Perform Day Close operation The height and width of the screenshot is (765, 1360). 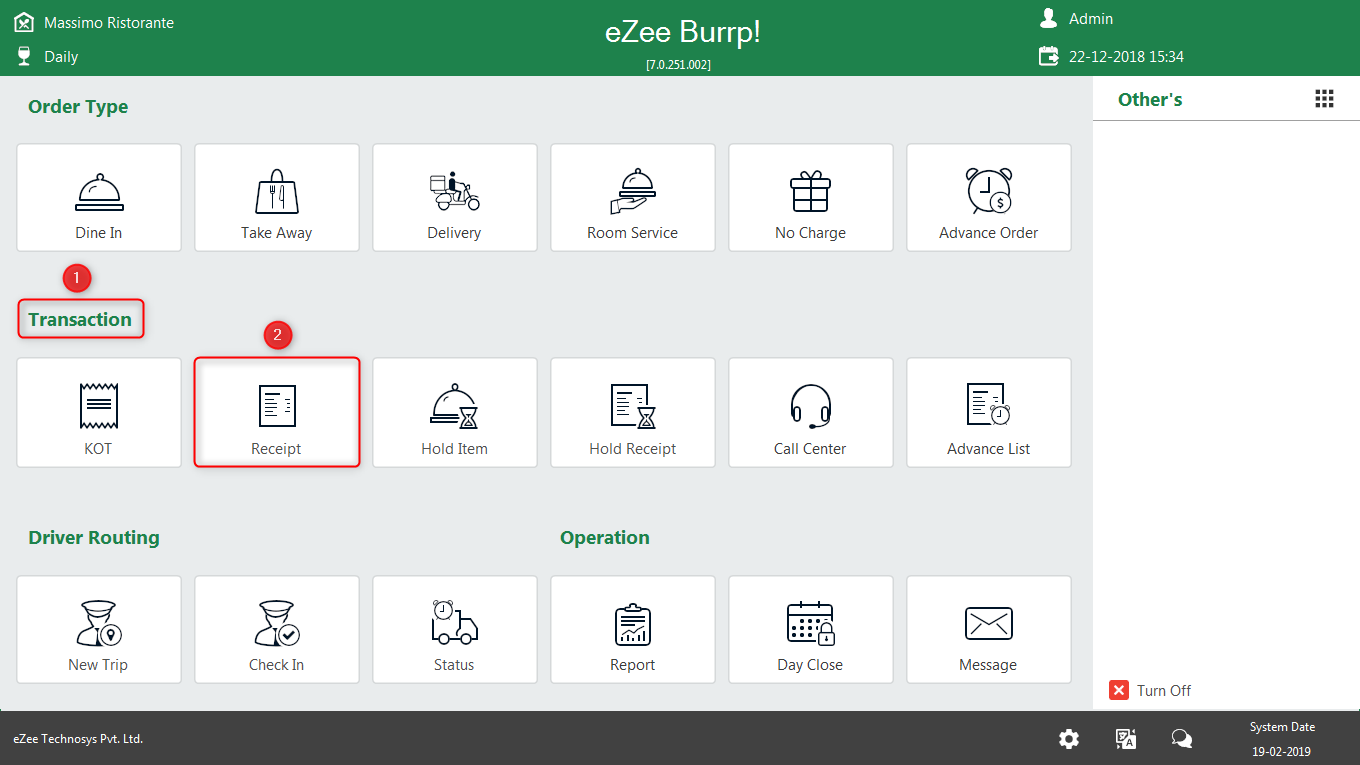tap(811, 630)
